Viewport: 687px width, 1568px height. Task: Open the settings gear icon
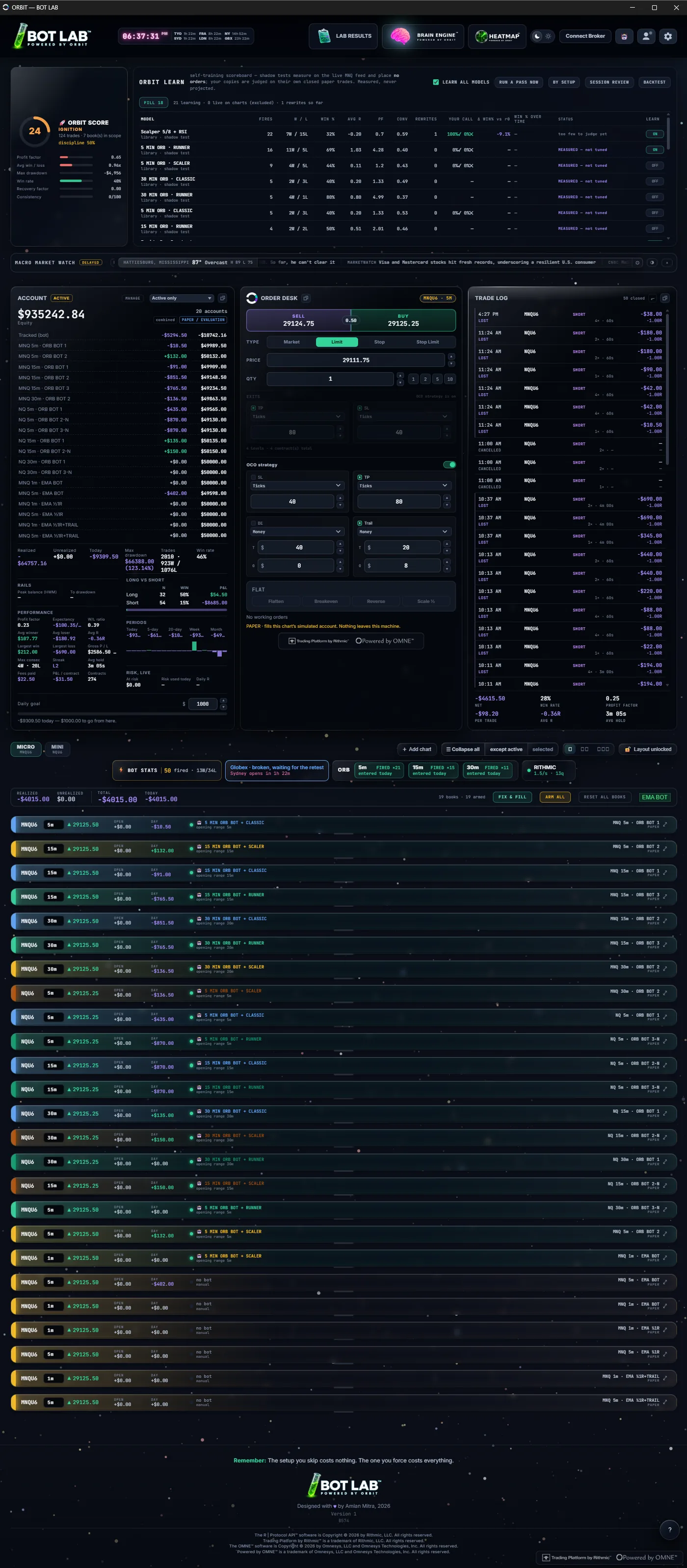(667, 36)
